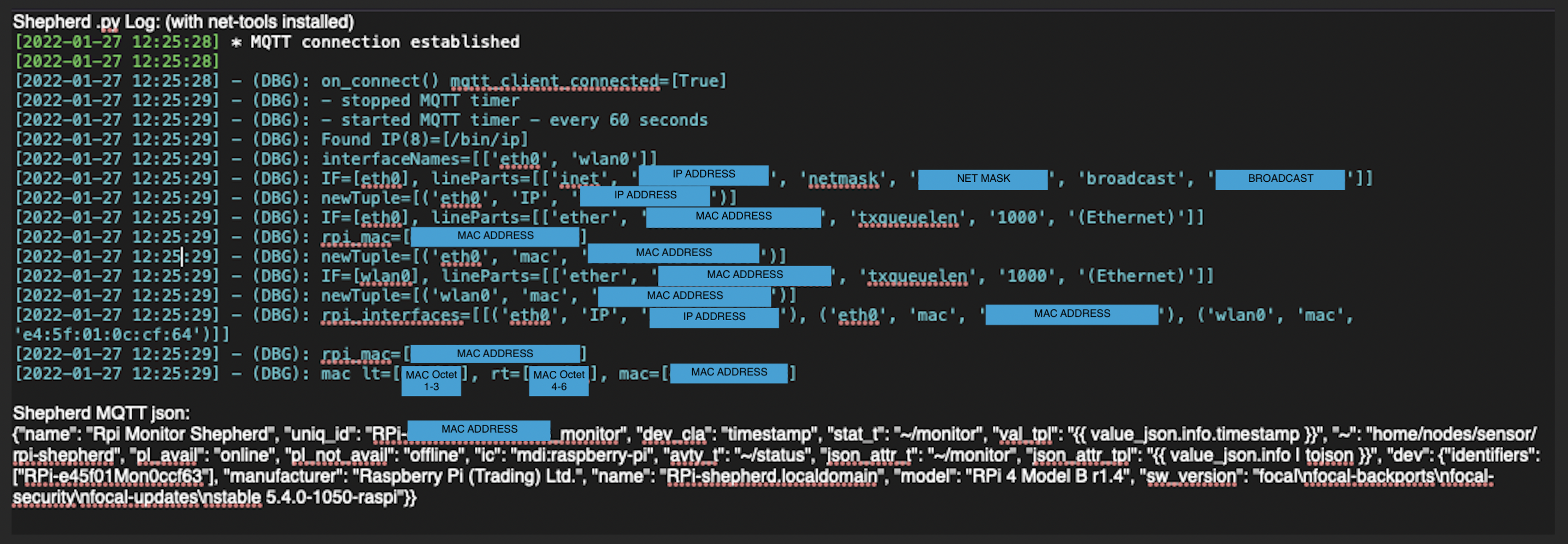Click 'RPi-shepherd.localdomain' name value

point(772,476)
